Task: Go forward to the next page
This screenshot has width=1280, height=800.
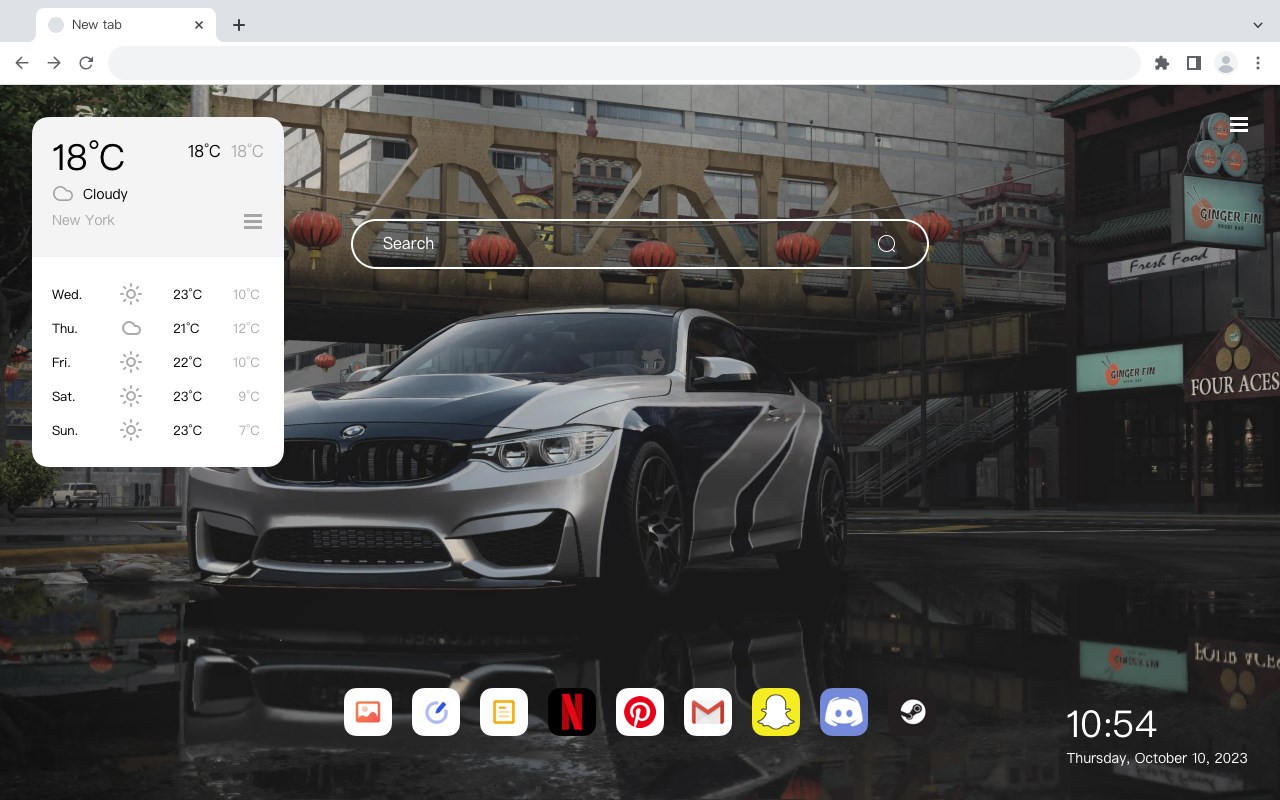Action: [x=54, y=63]
